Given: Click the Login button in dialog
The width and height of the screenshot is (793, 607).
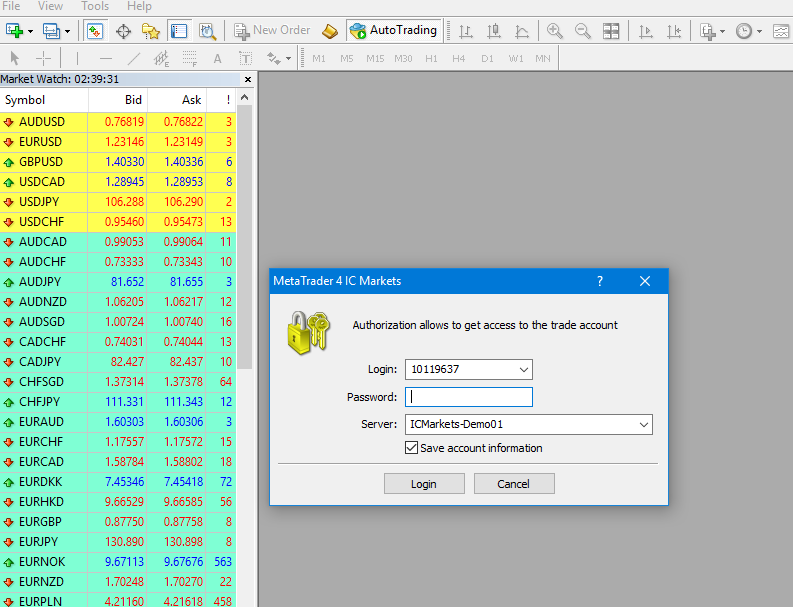Looking at the screenshot, I should [424, 484].
